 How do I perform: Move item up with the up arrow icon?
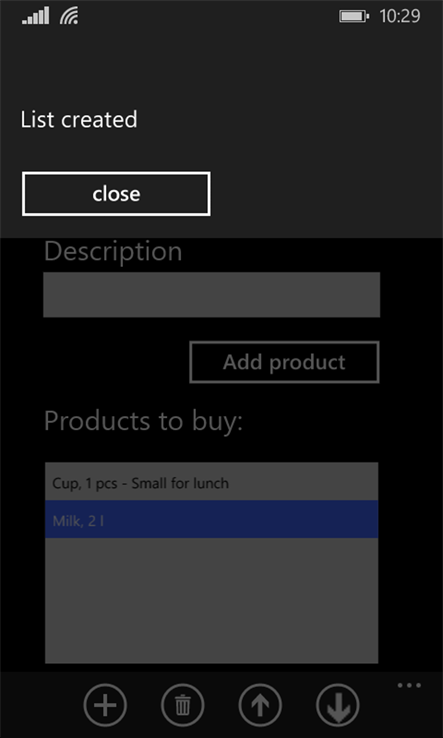coord(260,705)
